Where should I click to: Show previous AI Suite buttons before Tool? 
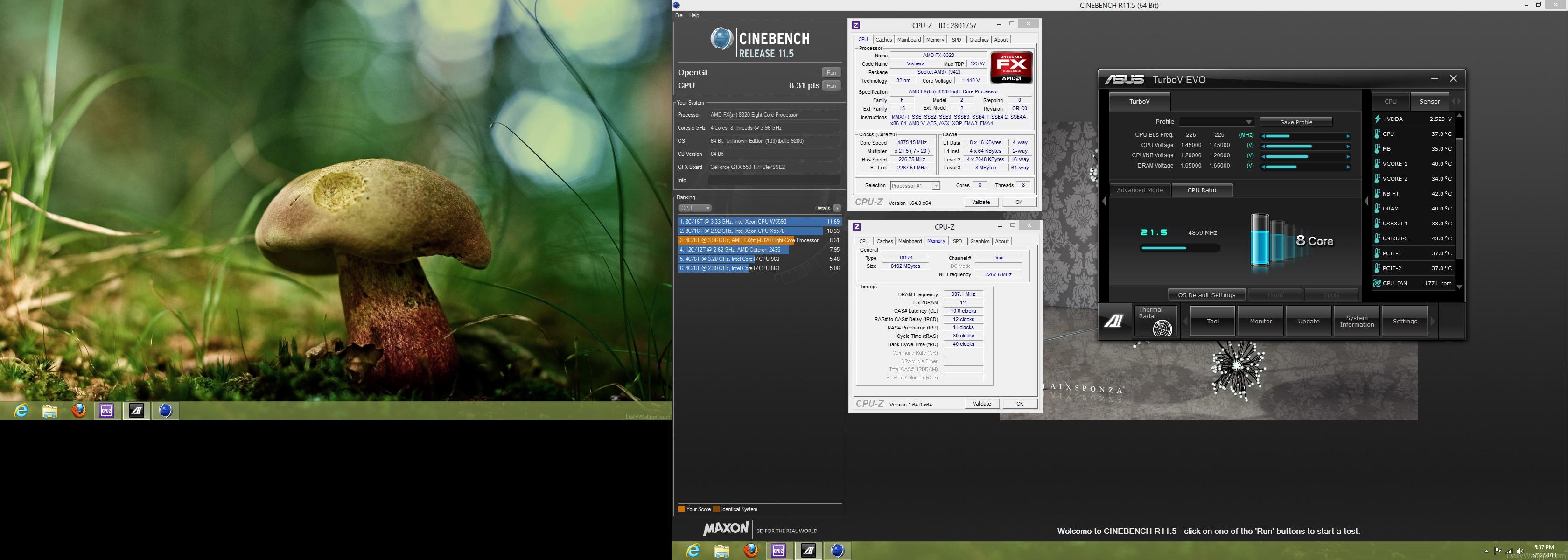point(1185,322)
